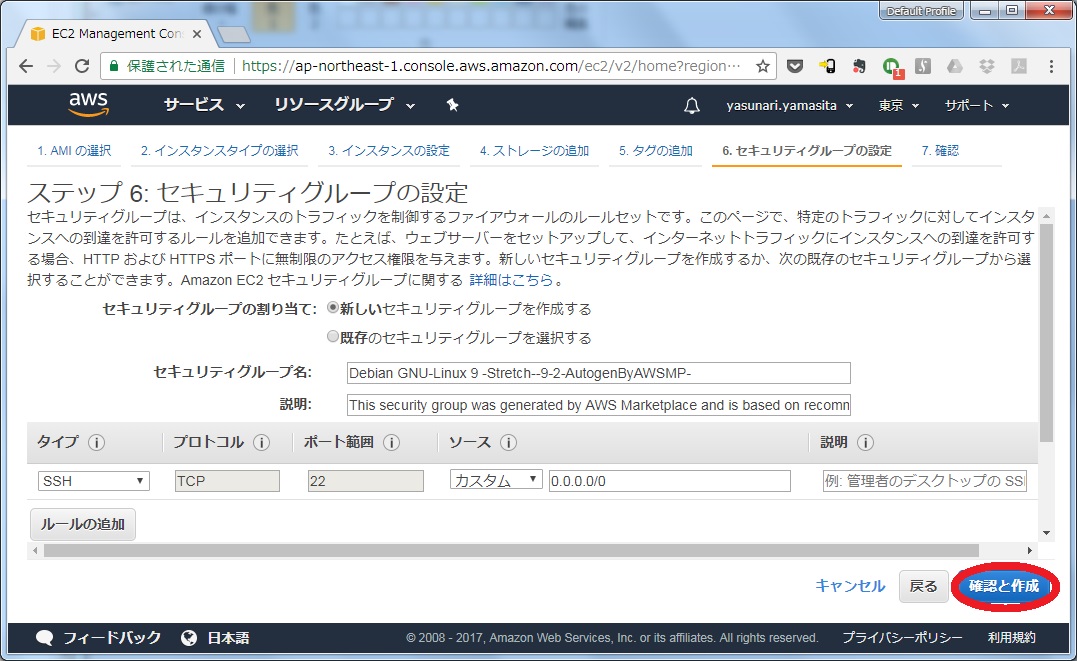Open a new browser tab
This screenshot has width=1077, height=661.
pyautogui.click(x=234, y=34)
